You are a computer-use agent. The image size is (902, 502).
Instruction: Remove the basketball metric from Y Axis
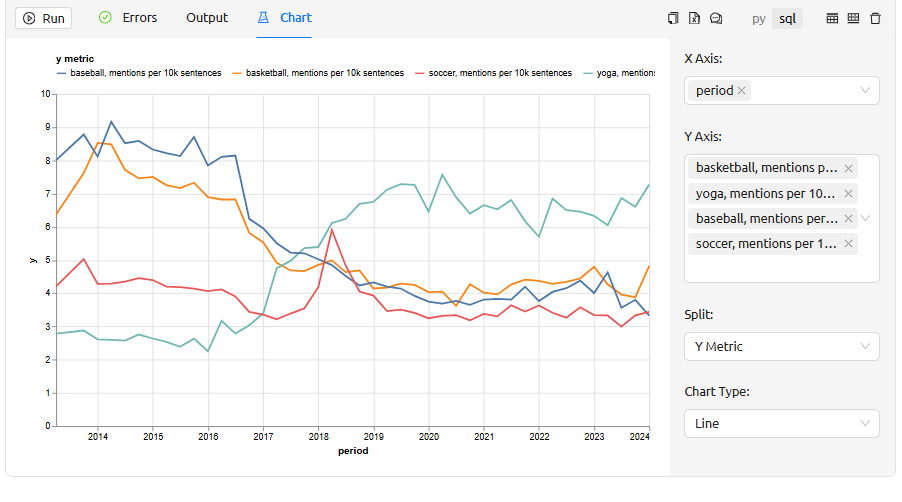(849, 168)
